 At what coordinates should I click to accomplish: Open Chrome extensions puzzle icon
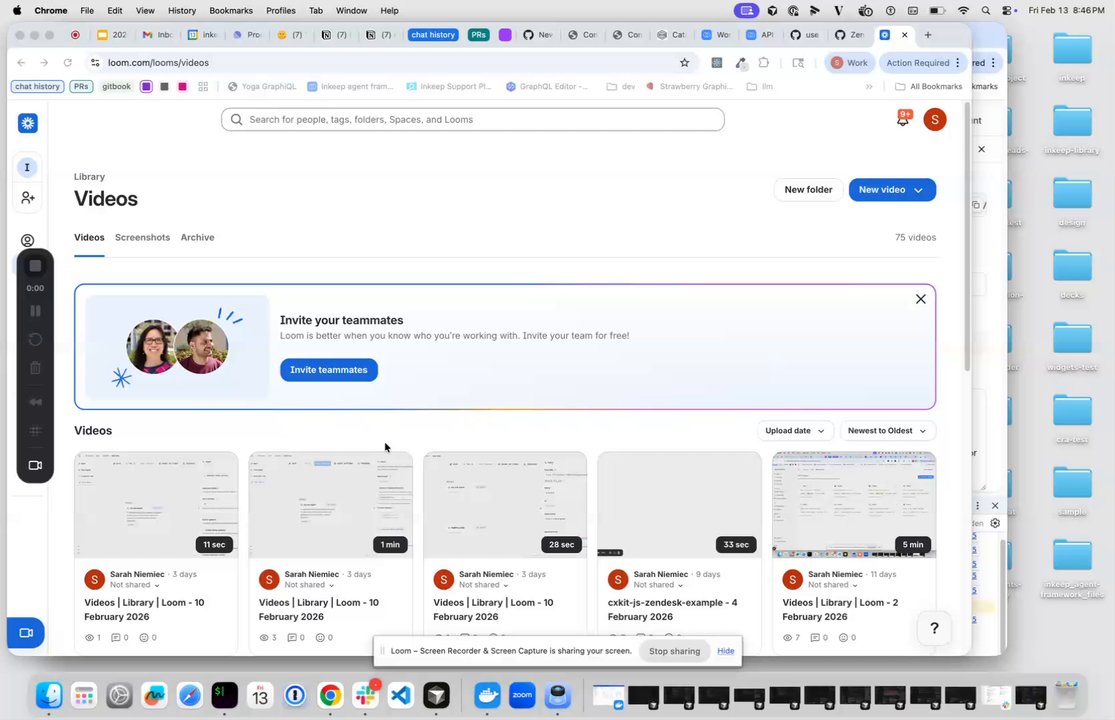click(764, 63)
